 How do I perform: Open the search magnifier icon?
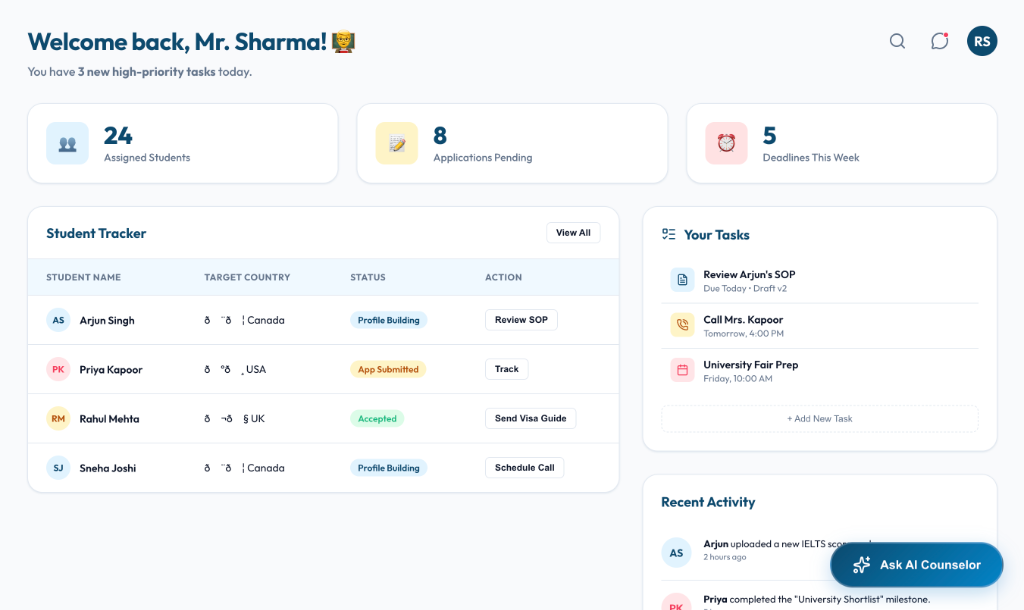(897, 41)
